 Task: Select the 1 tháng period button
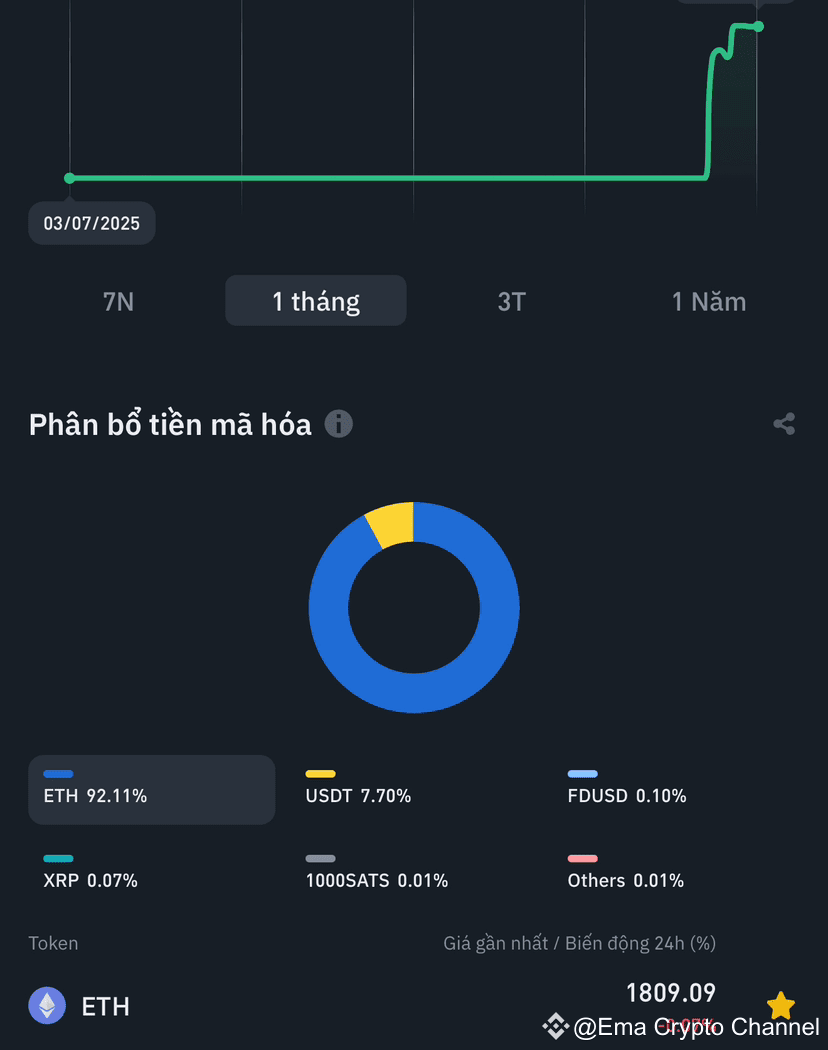coord(315,300)
